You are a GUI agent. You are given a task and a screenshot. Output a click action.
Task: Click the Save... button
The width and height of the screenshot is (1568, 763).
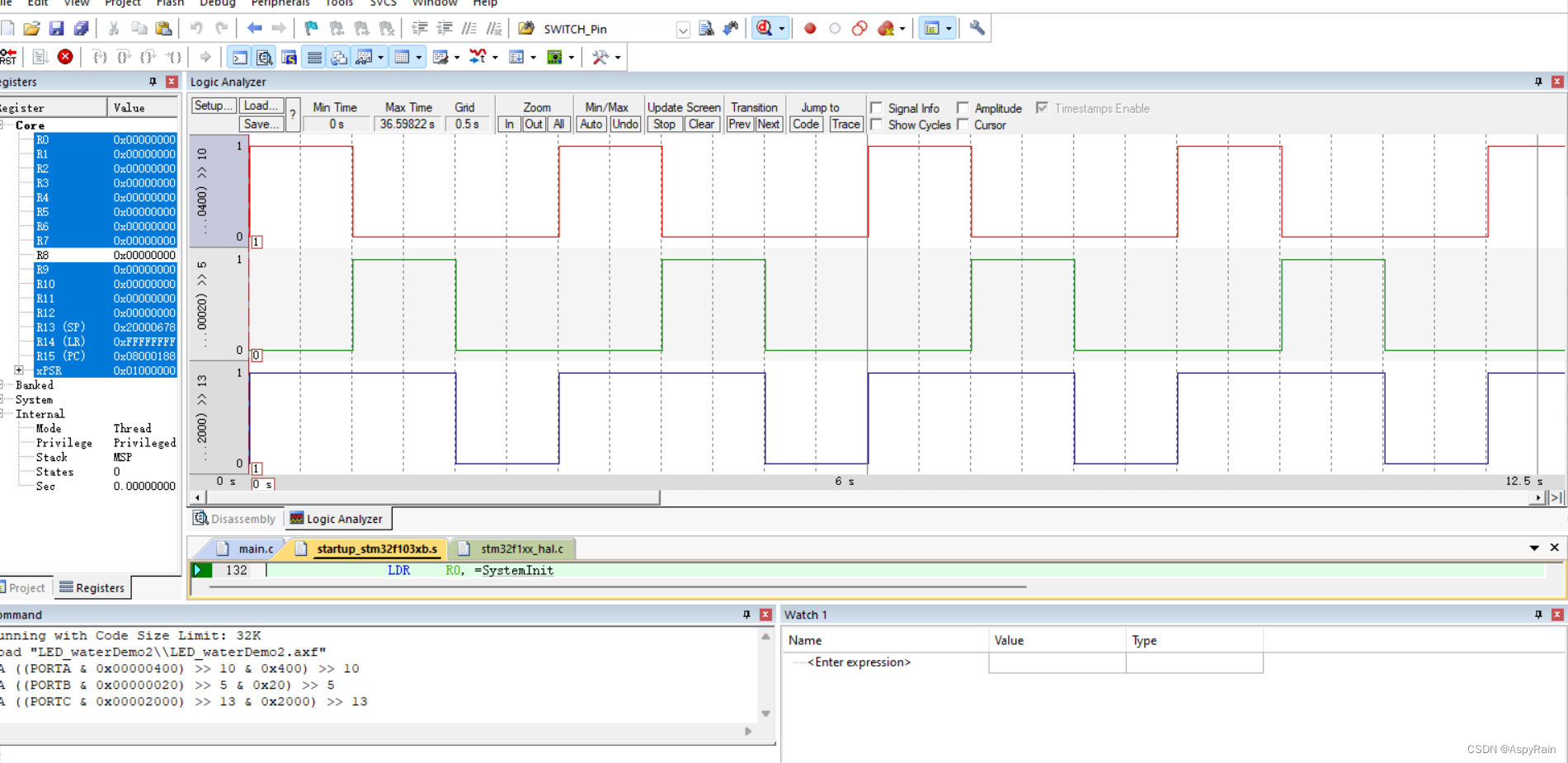tap(261, 124)
